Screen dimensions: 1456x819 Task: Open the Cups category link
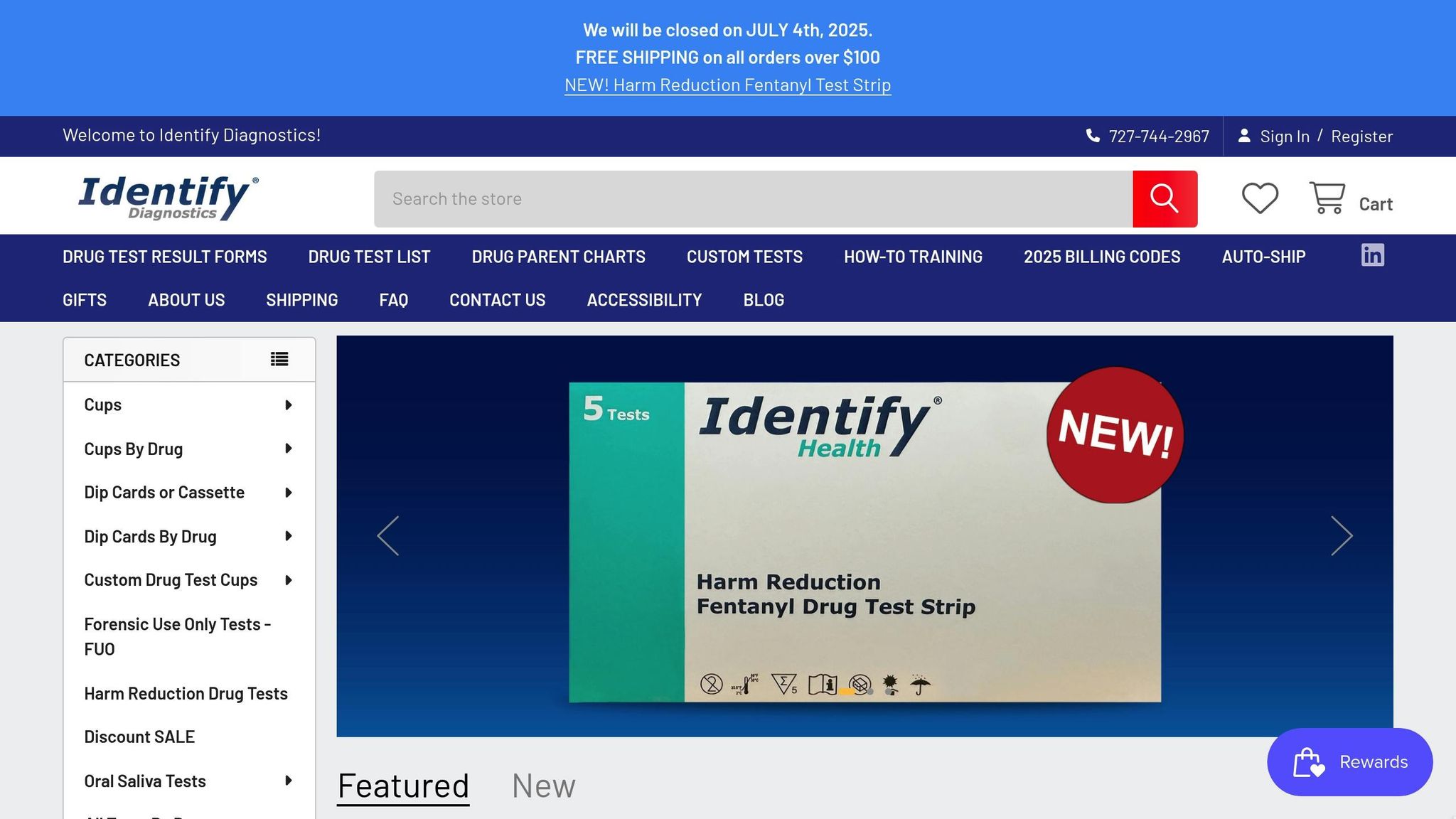pyautogui.click(x=102, y=405)
